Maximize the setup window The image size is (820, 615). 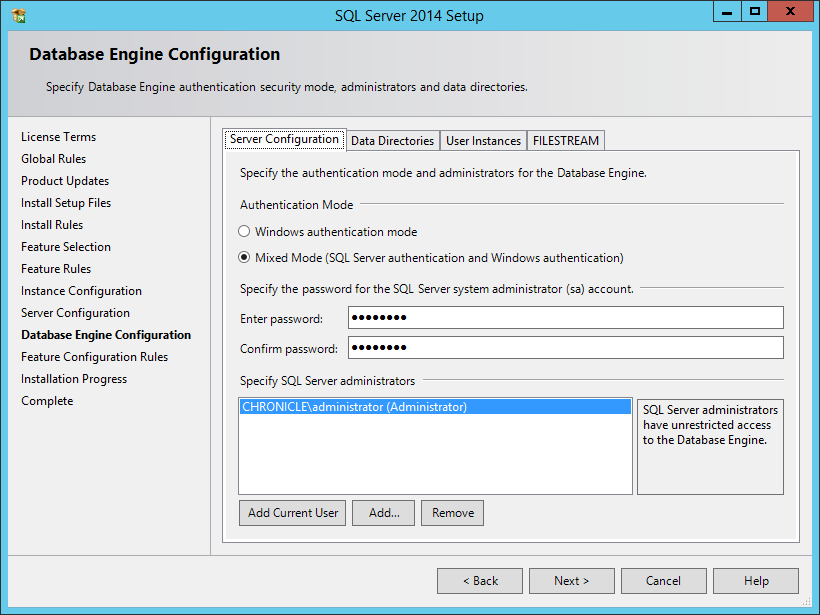pos(755,12)
